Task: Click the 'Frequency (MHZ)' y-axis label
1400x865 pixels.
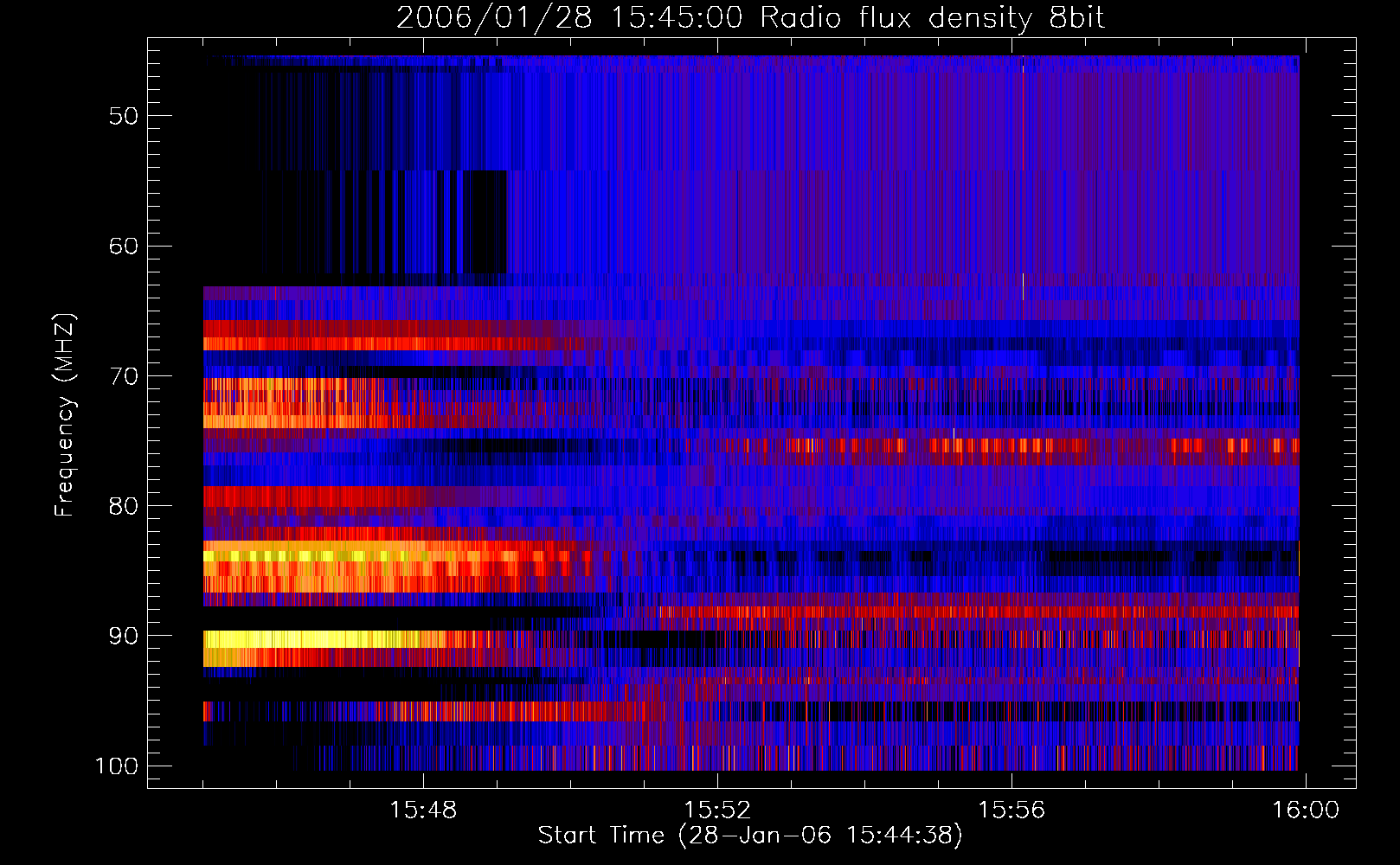Action: pyautogui.click(x=65, y=414)
